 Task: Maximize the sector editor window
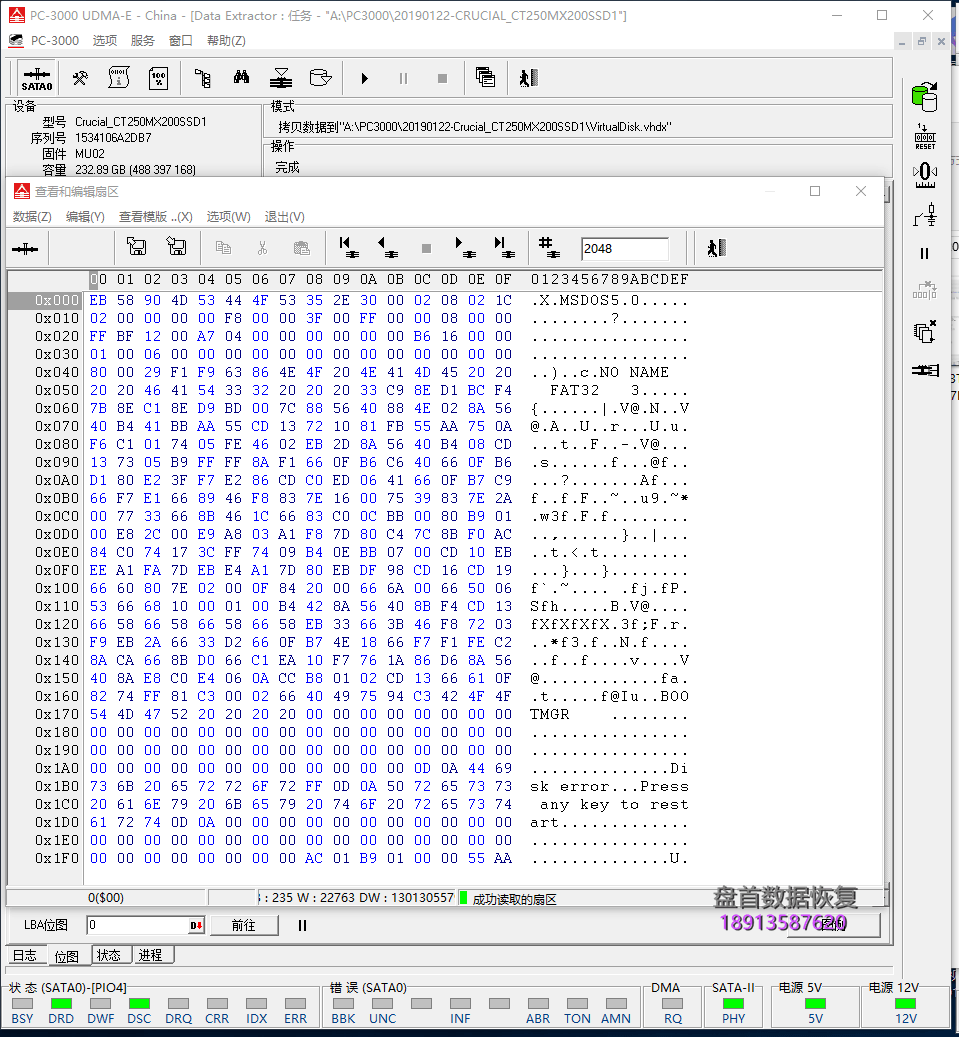coord(815,191)
